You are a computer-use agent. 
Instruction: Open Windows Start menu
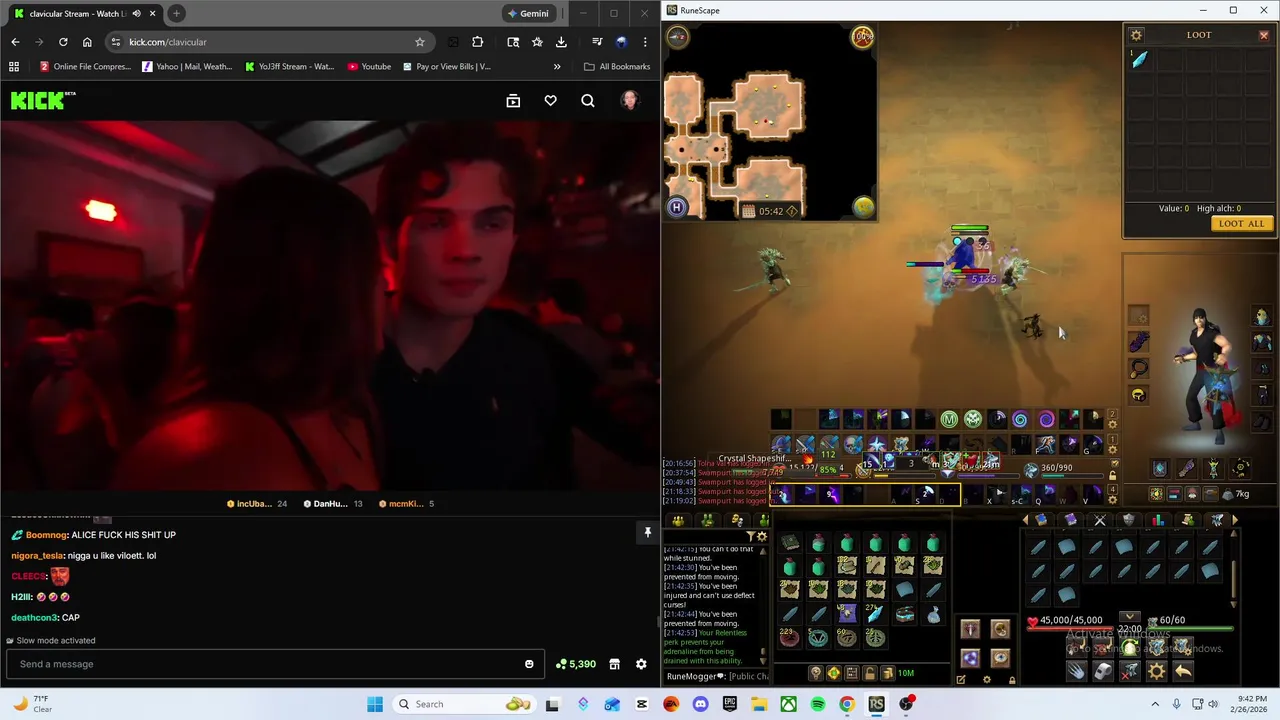[x=375, y=704]
